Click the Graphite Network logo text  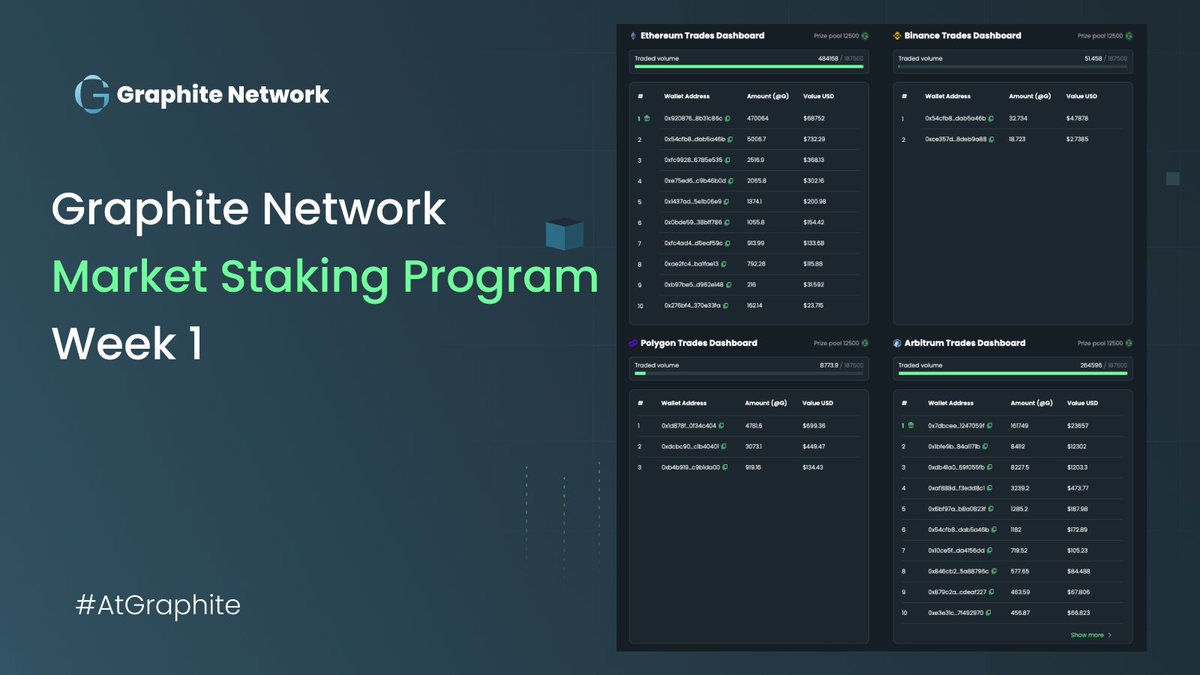pos(223,95)
